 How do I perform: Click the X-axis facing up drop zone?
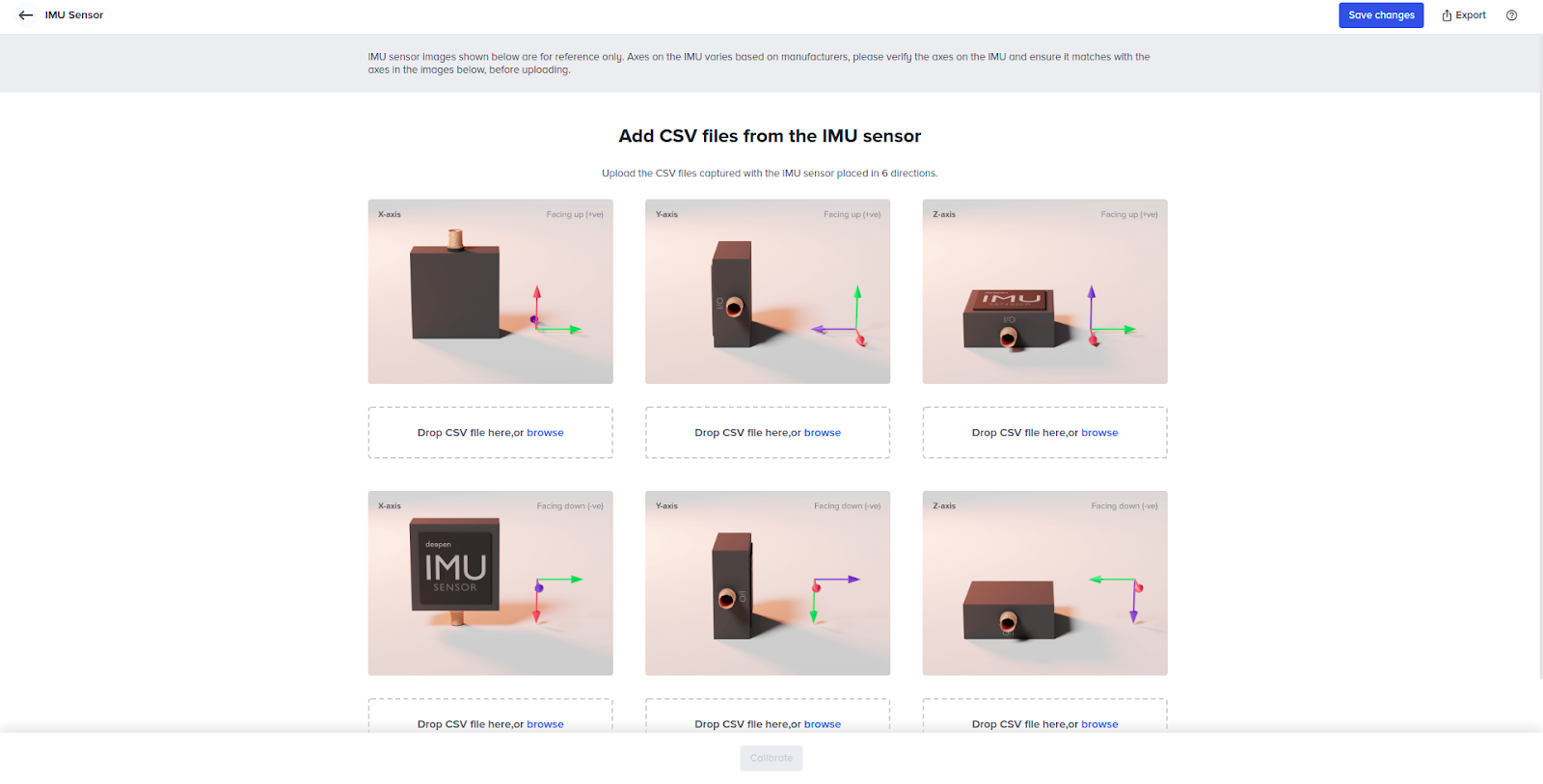pos(490,432)
